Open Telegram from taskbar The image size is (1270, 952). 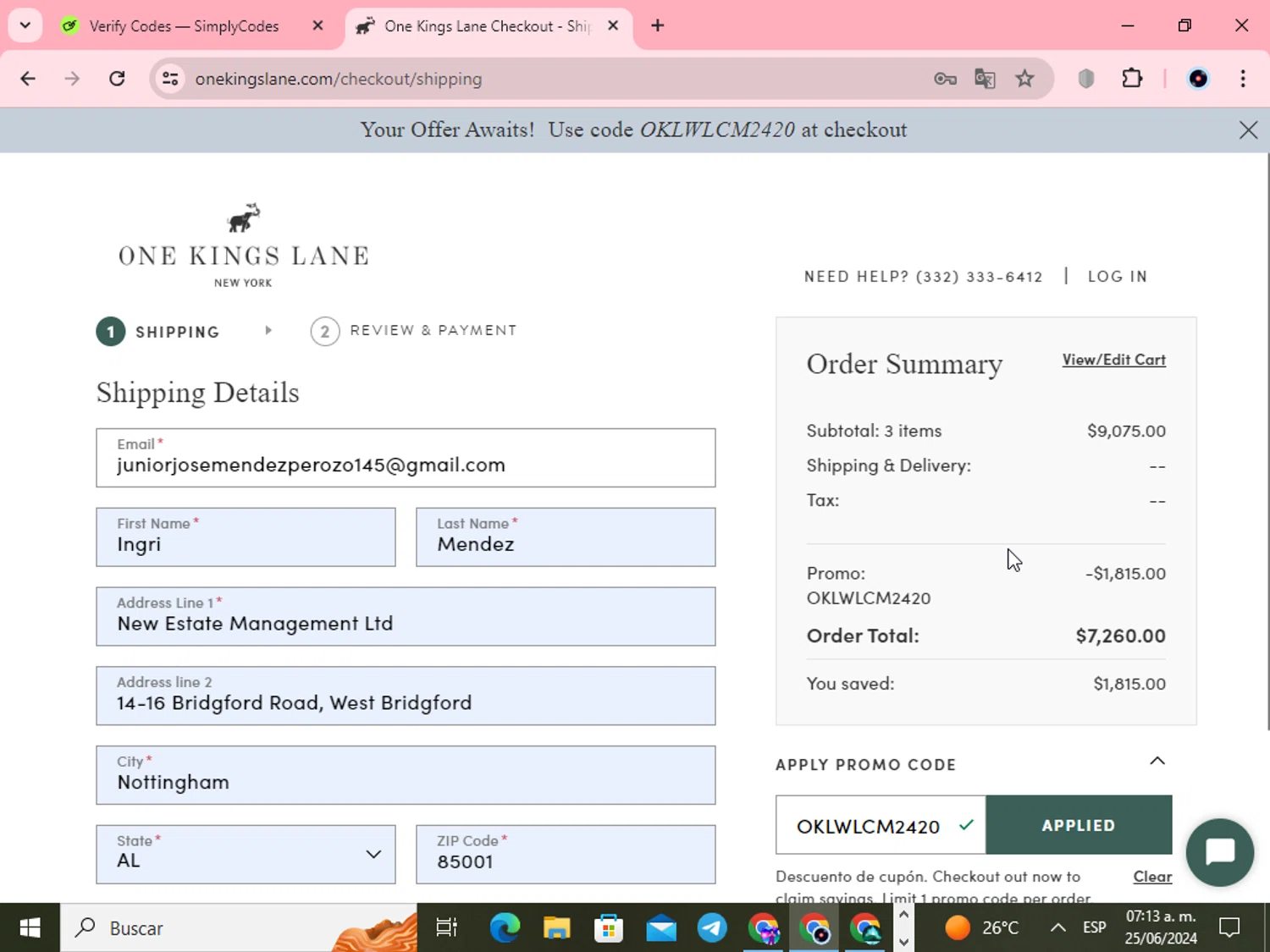712,928
